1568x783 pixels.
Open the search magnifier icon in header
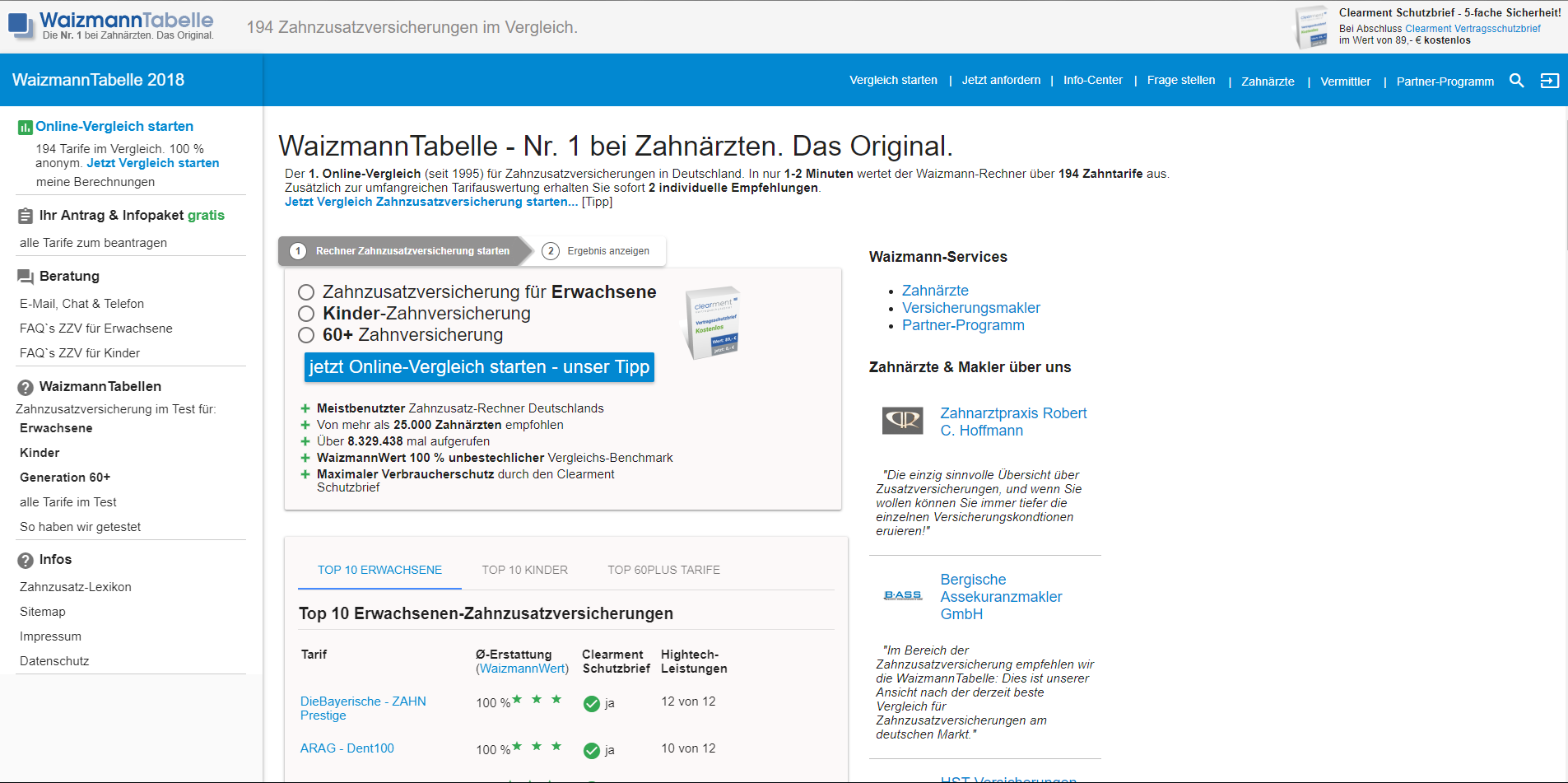[1516, 81]
